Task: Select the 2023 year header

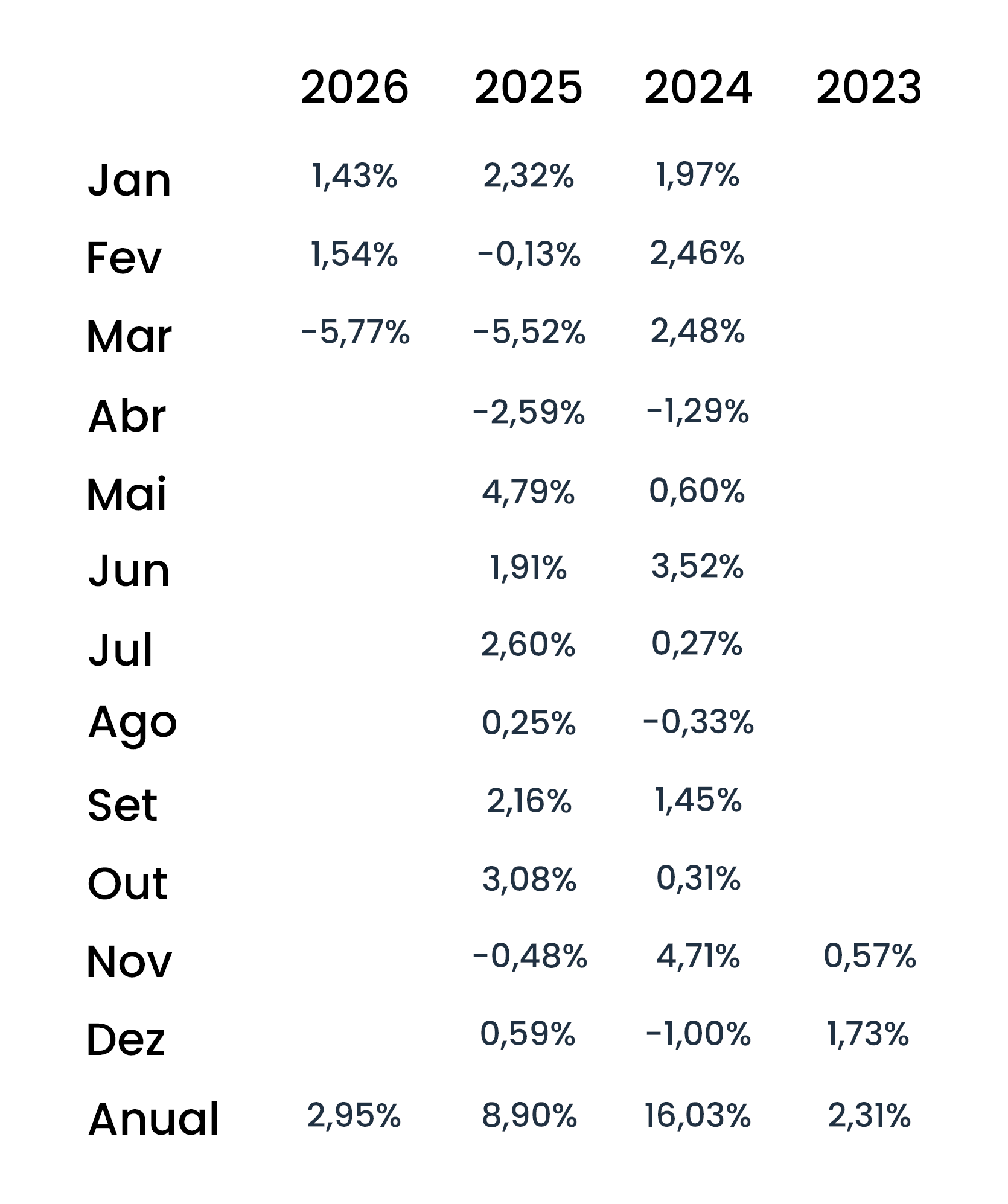Action: (869, 88)
